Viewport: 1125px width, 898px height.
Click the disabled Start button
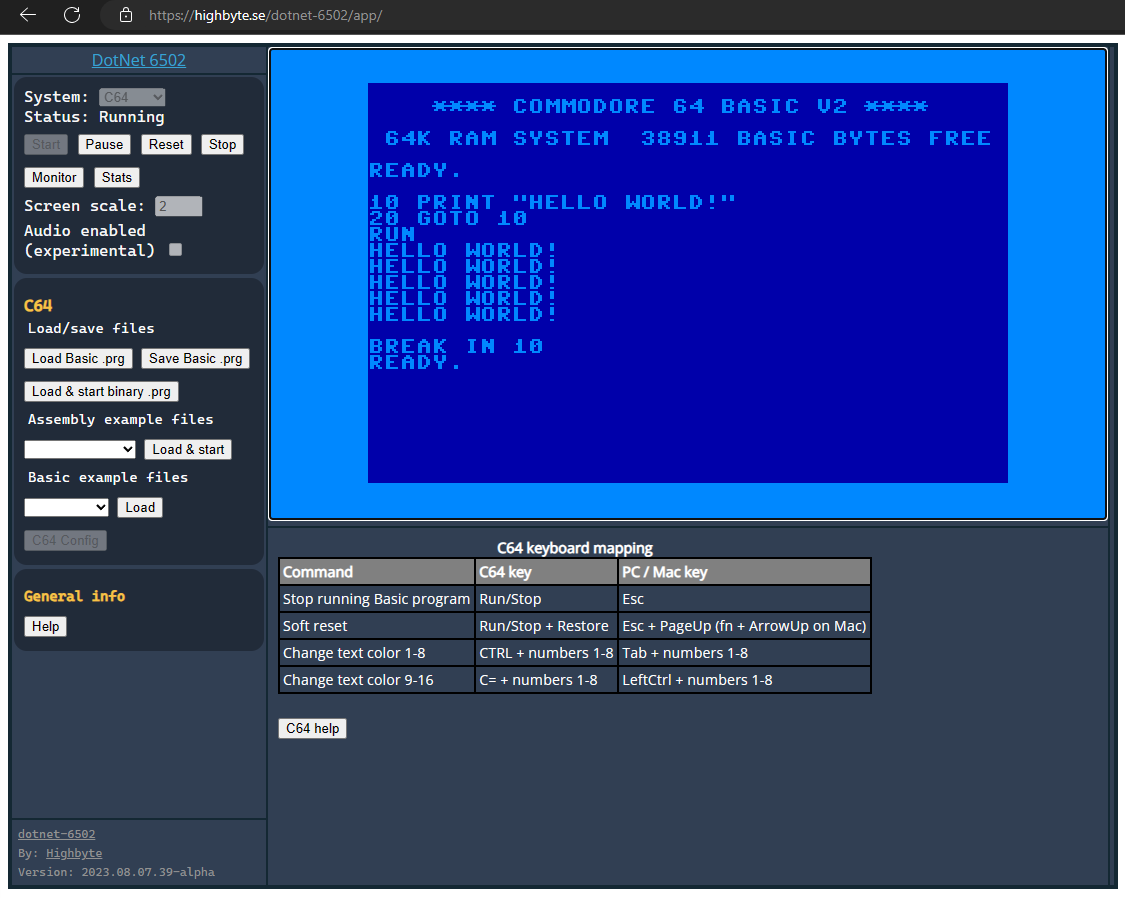(x=46, y=144)
